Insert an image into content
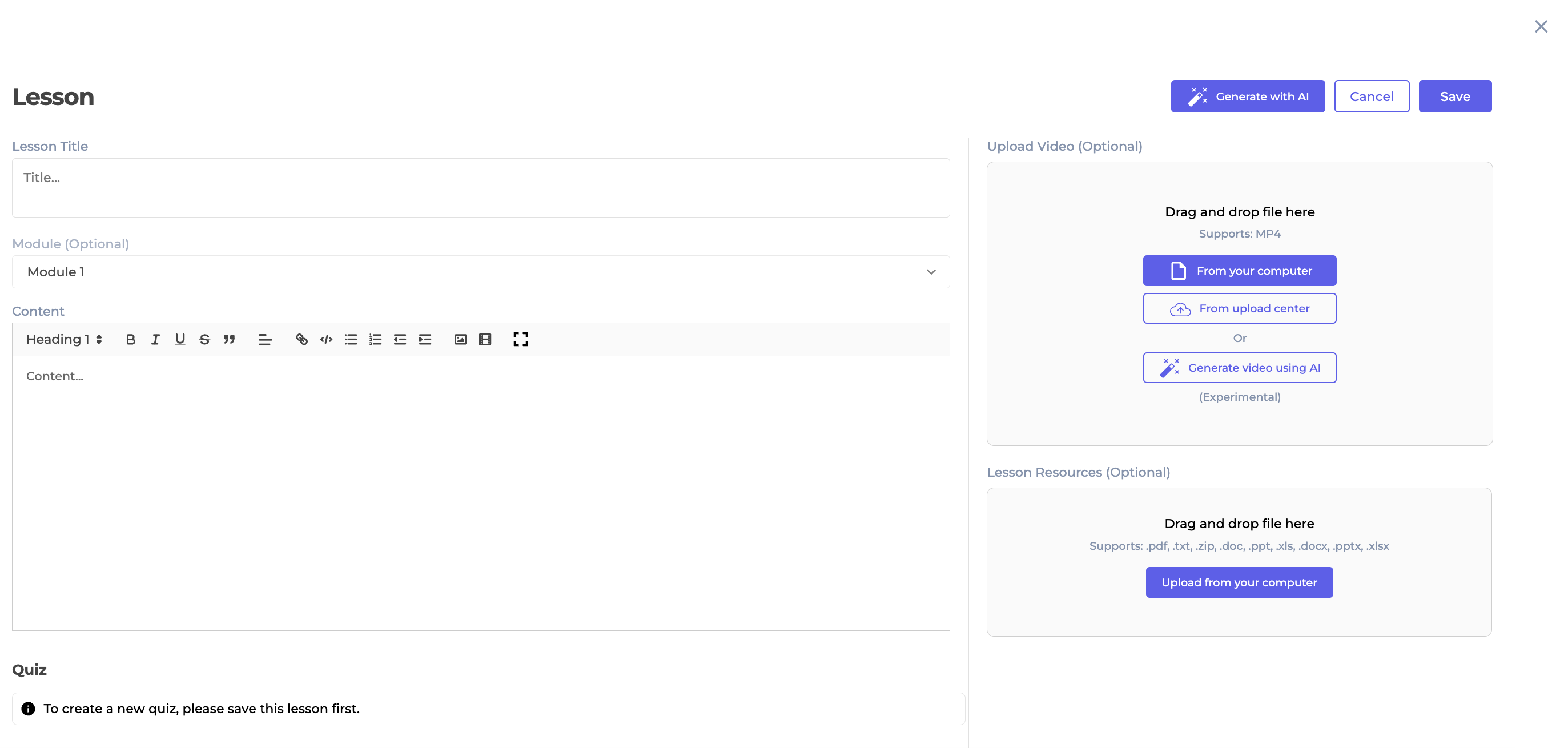1568x748 pixels. pyautogui.click(x=460, y=340)
